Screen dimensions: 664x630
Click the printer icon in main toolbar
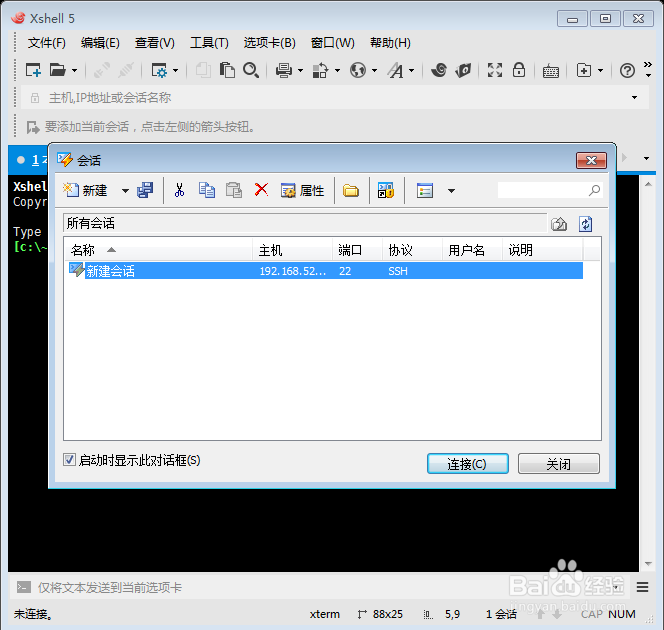click(283, 70)
